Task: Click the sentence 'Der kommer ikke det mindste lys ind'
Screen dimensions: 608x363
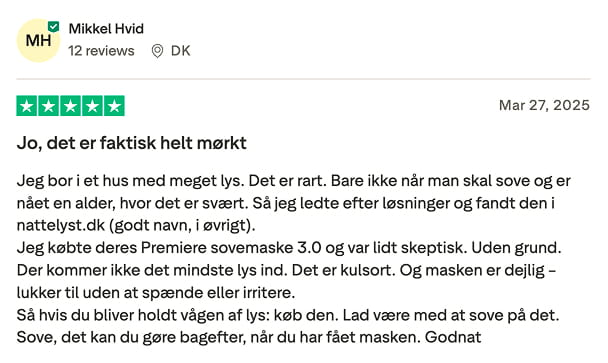Action: pyautogui.click(x=152, y=270)
